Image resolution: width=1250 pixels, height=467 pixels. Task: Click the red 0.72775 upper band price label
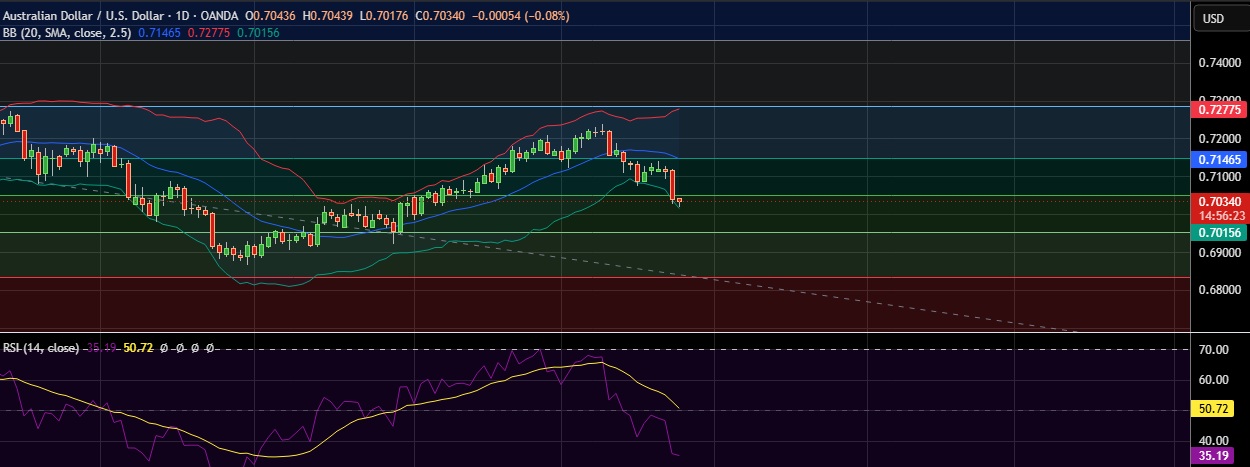coord(1219,108)
